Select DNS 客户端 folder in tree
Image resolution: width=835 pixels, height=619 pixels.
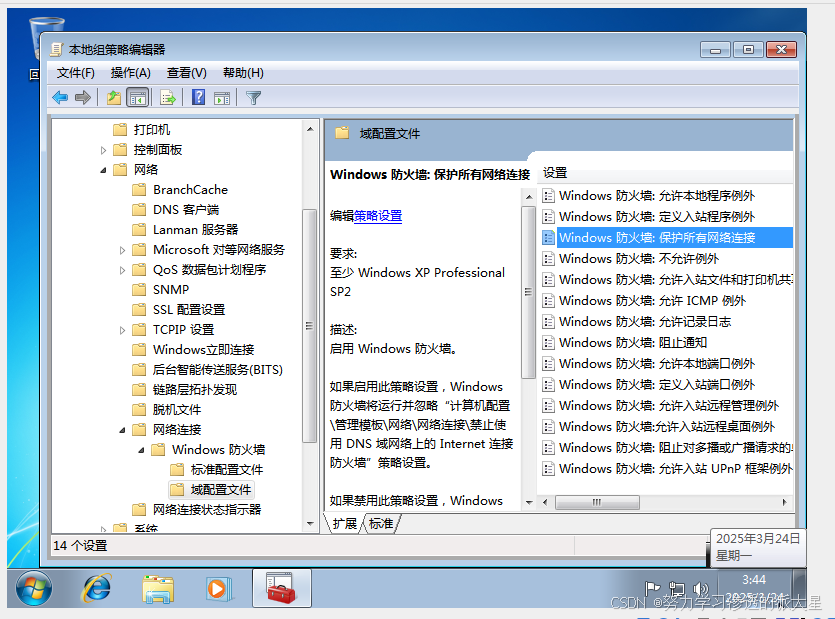[186, 209]
